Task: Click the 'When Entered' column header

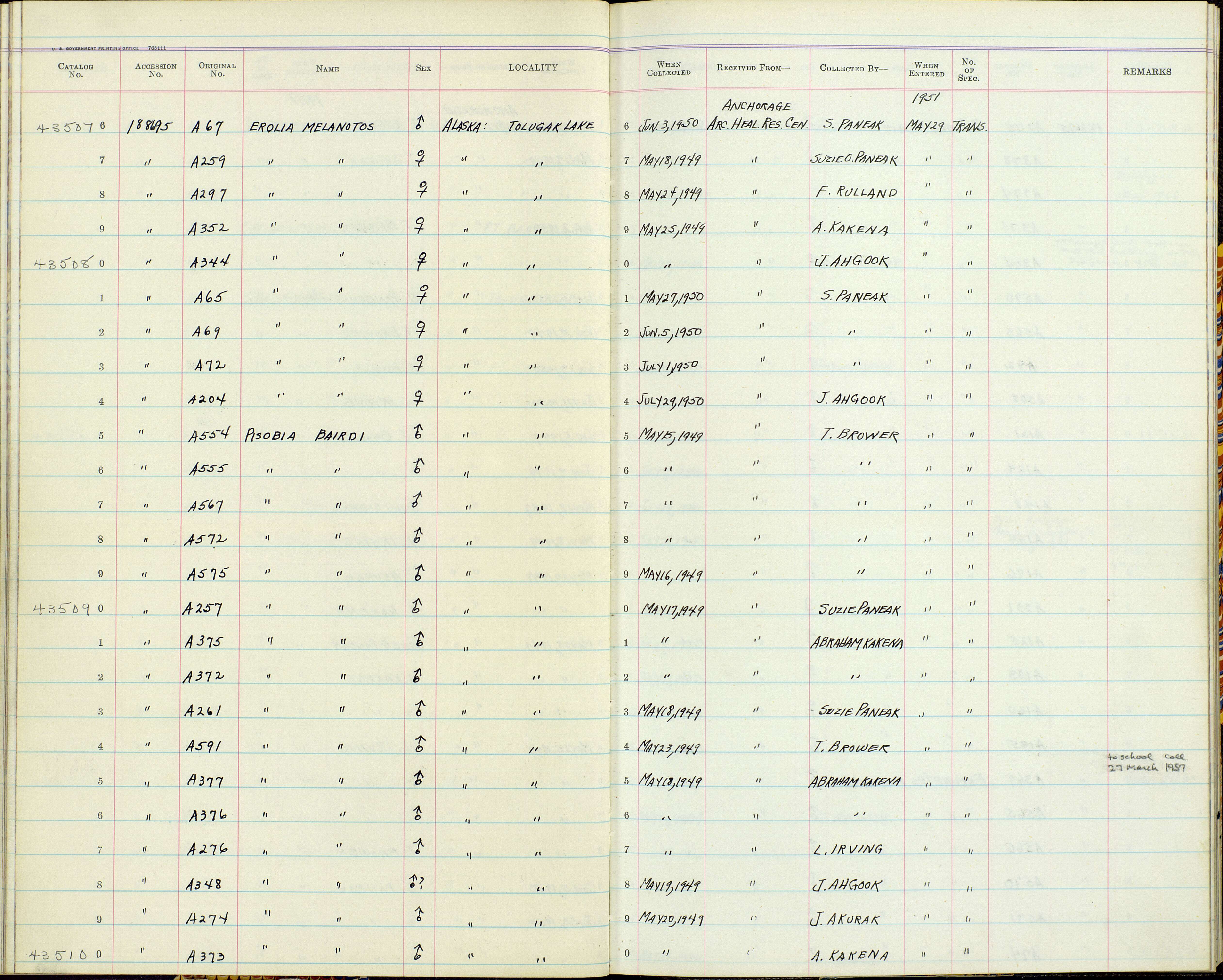Action: coord(926,69)
